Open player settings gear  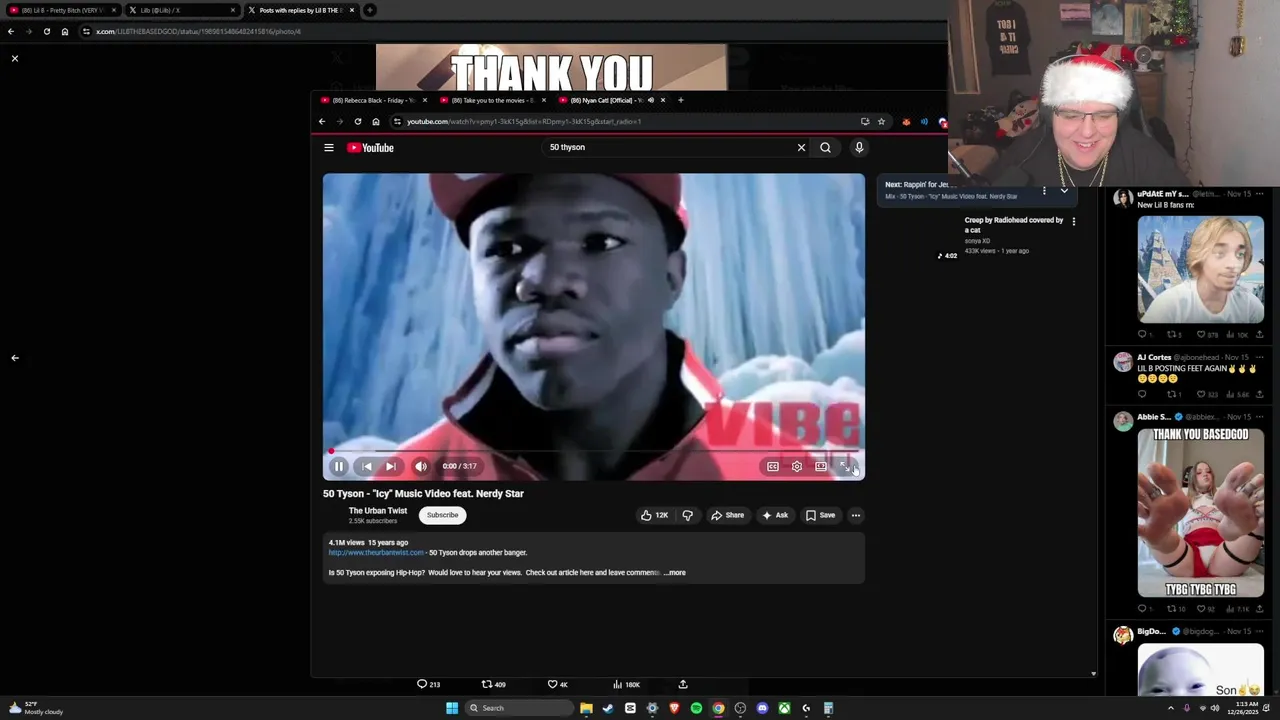(x=797, y=466)
